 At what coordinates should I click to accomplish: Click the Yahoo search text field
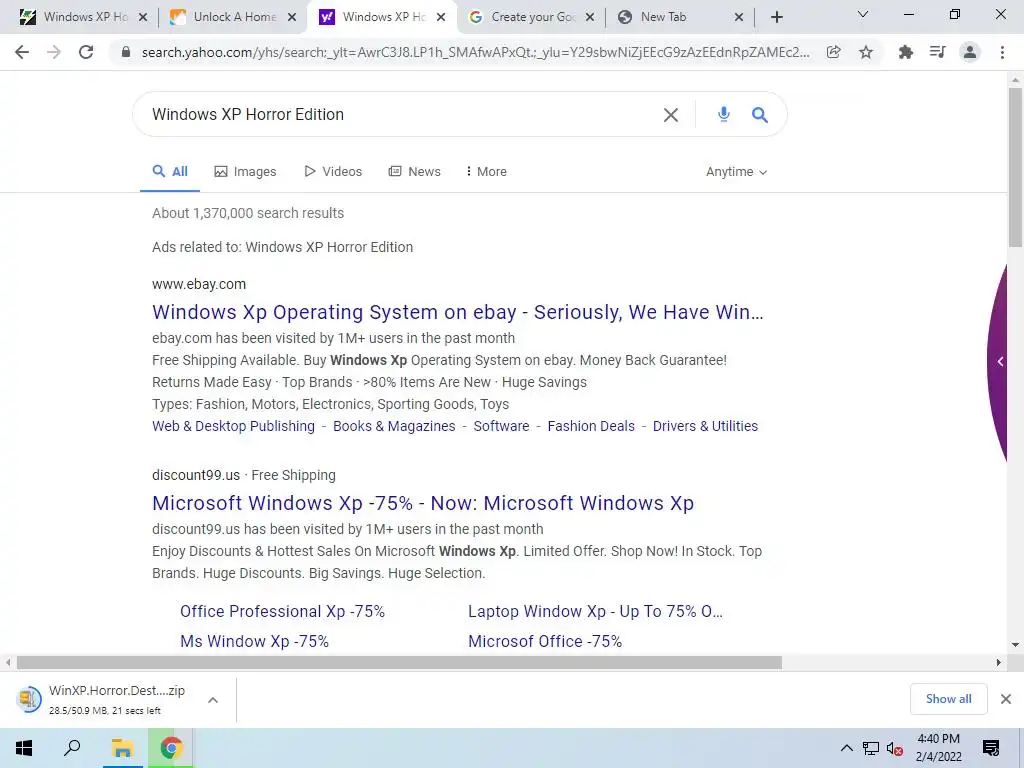(398, 115)
